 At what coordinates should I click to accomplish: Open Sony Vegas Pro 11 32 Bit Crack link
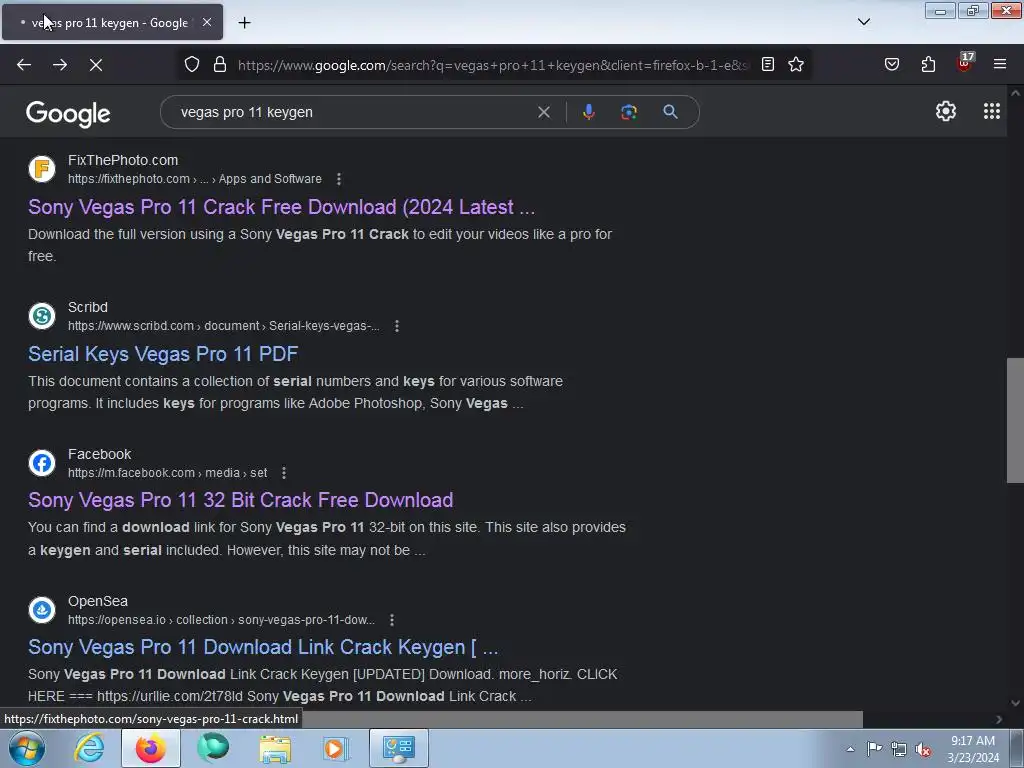point(240,500)
